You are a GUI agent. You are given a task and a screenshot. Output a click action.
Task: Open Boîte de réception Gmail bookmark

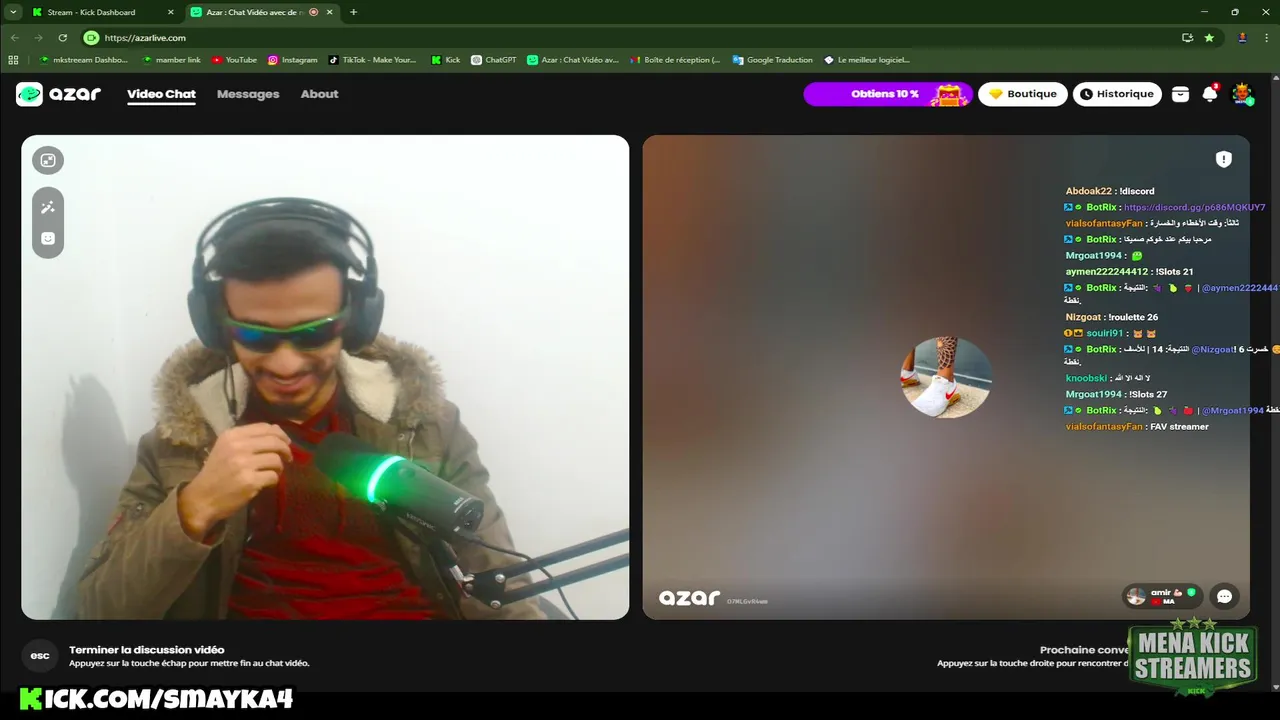coord(674,60)
